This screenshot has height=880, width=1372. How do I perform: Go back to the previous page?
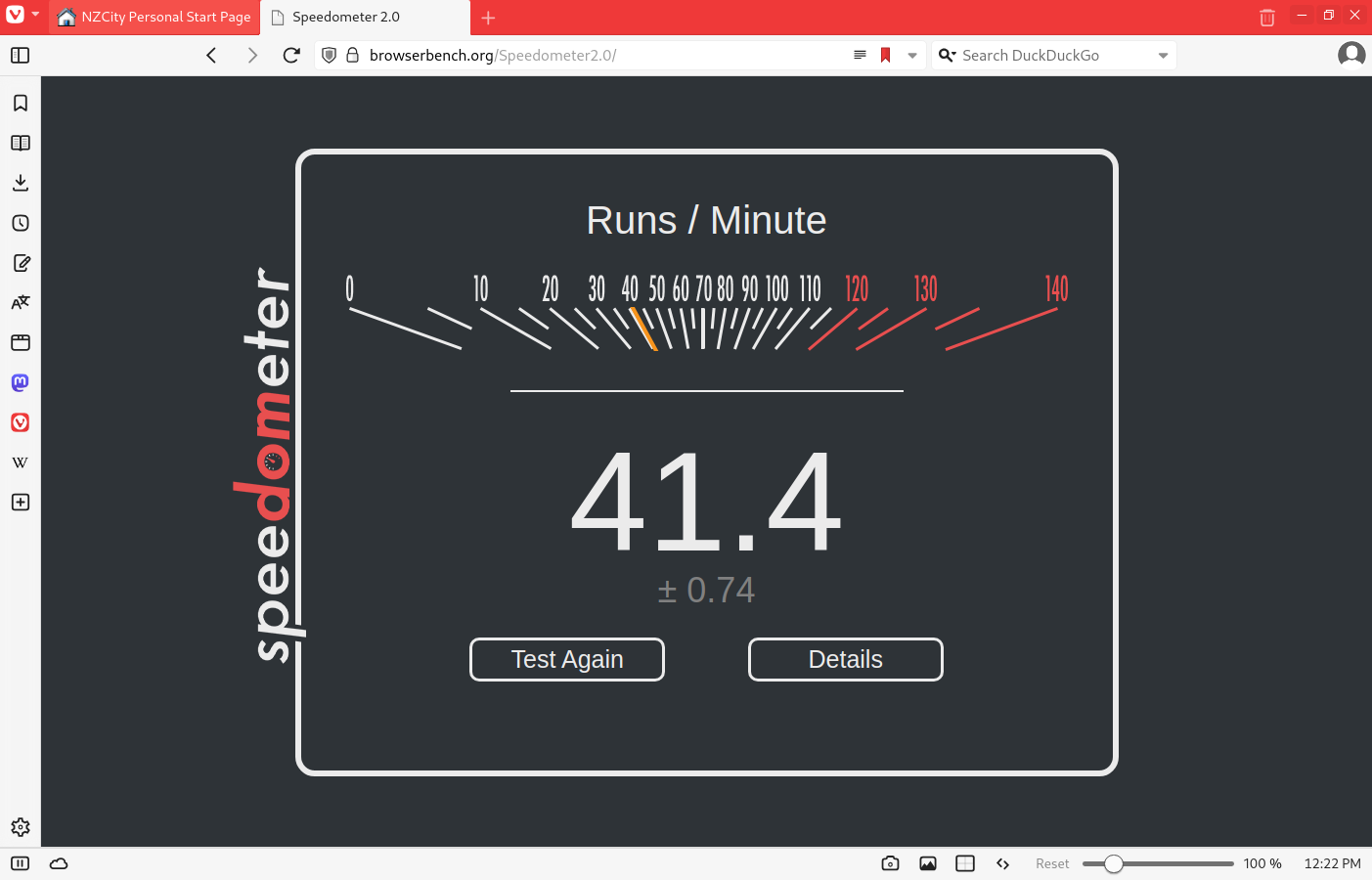coord(211,55)
